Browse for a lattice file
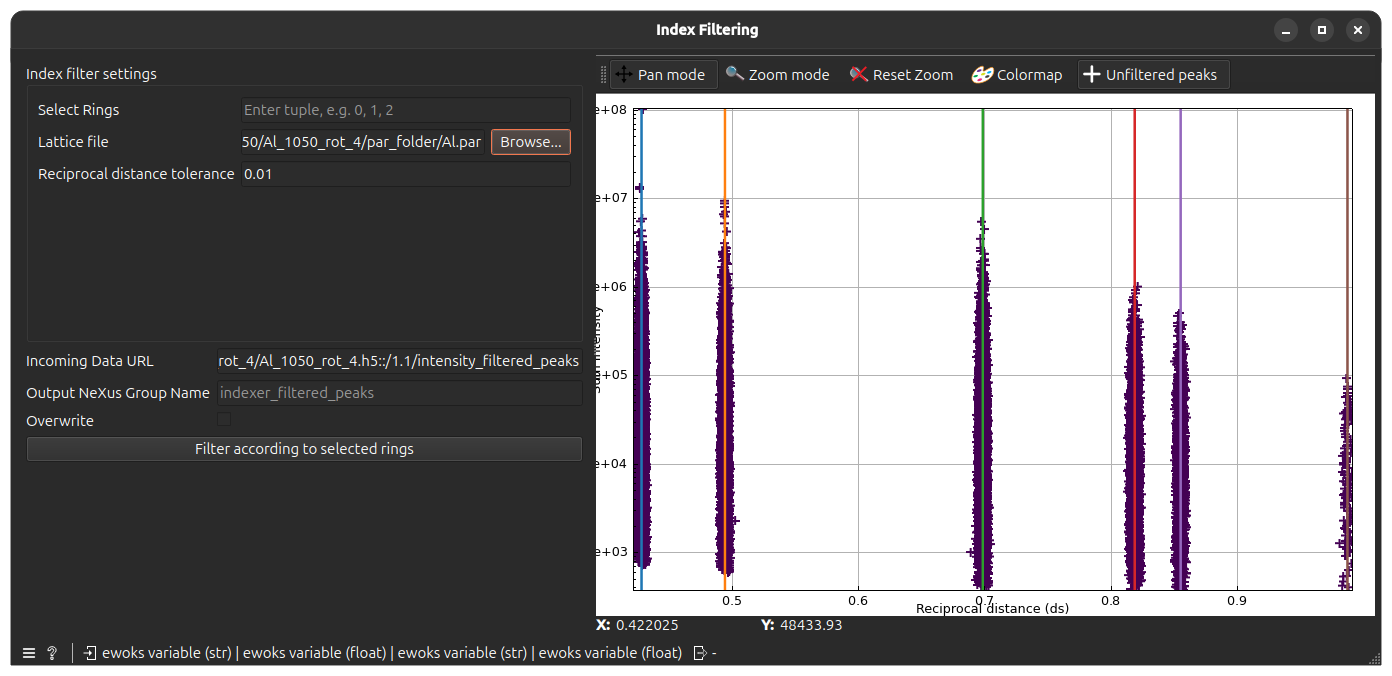This screenshot has width=1392, height=676. click(531, 142)
